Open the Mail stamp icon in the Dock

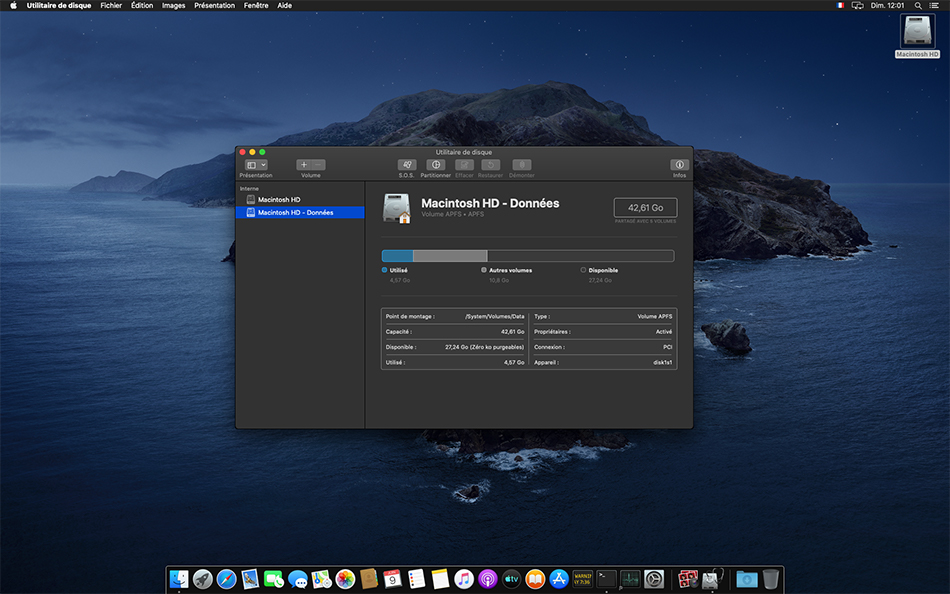[250, 579]
